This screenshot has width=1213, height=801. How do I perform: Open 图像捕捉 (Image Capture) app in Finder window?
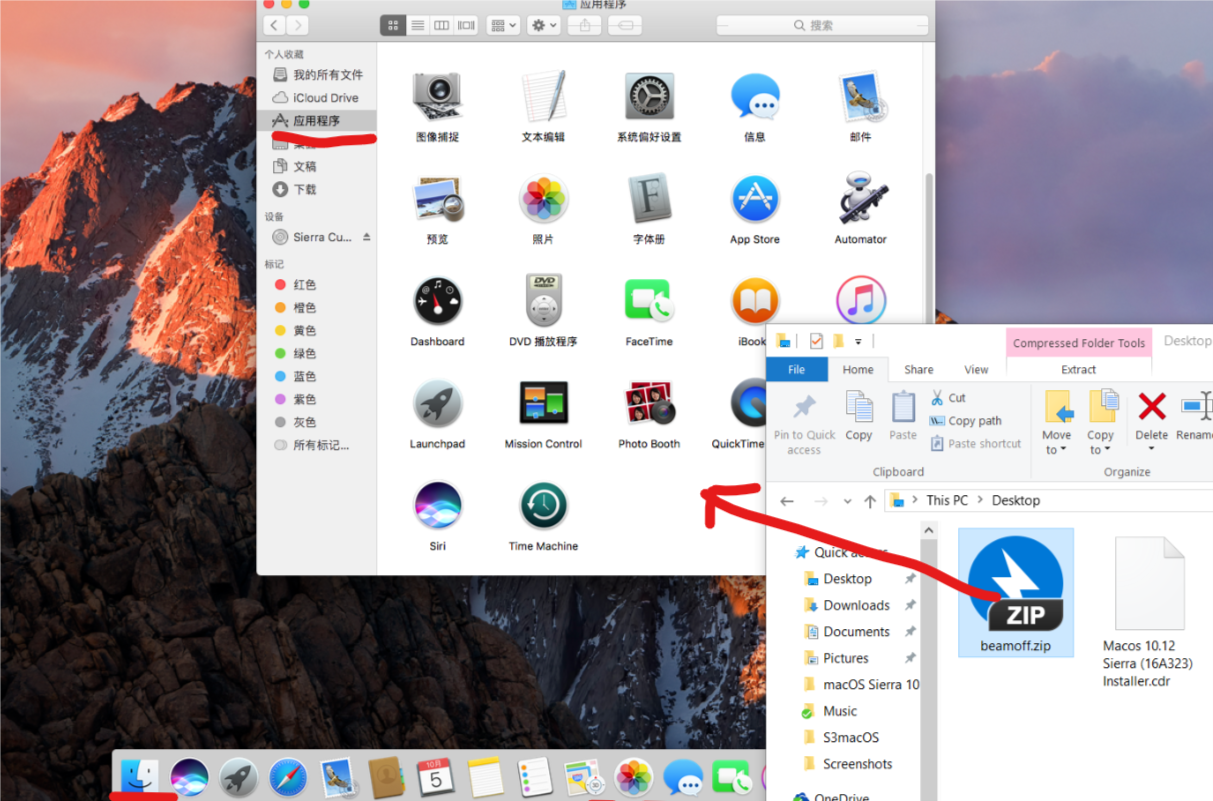437,97
